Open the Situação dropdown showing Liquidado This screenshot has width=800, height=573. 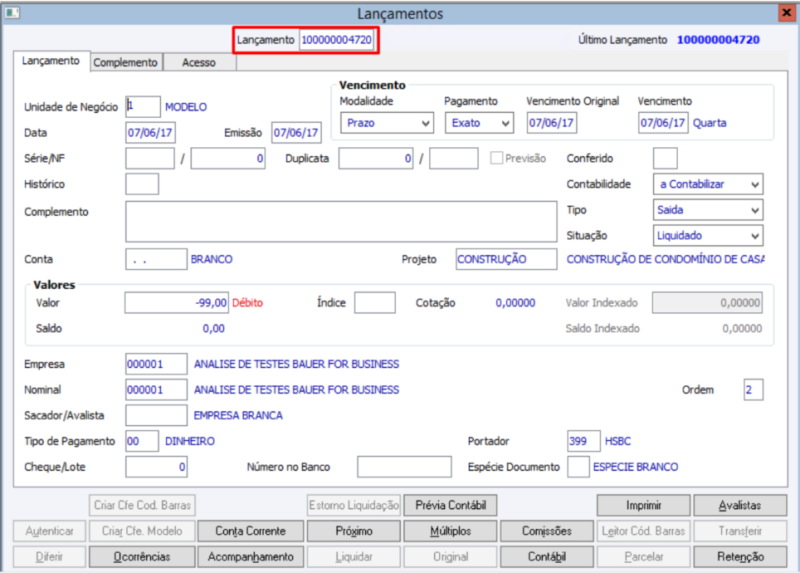point(708,235)
